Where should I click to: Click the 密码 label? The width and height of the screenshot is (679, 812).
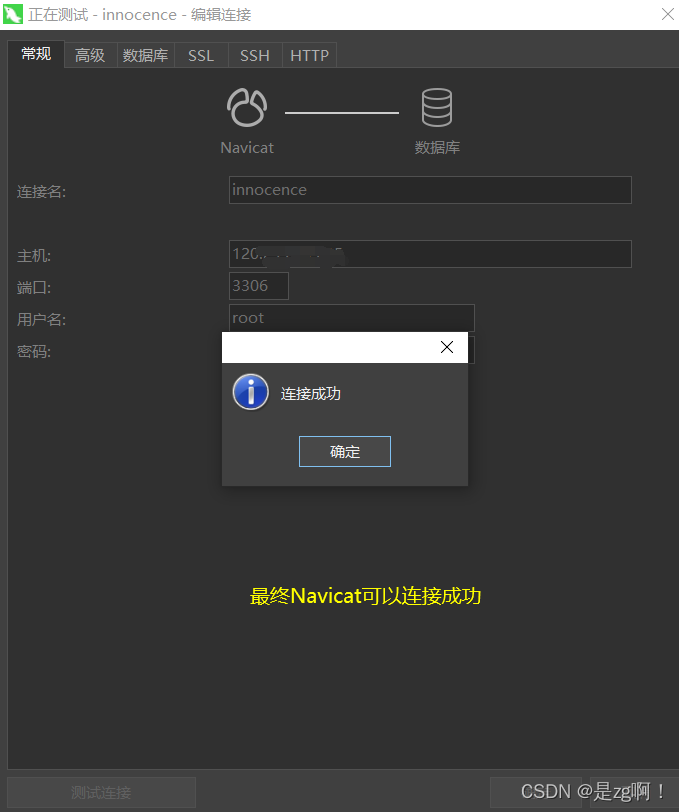click(34, 352)
